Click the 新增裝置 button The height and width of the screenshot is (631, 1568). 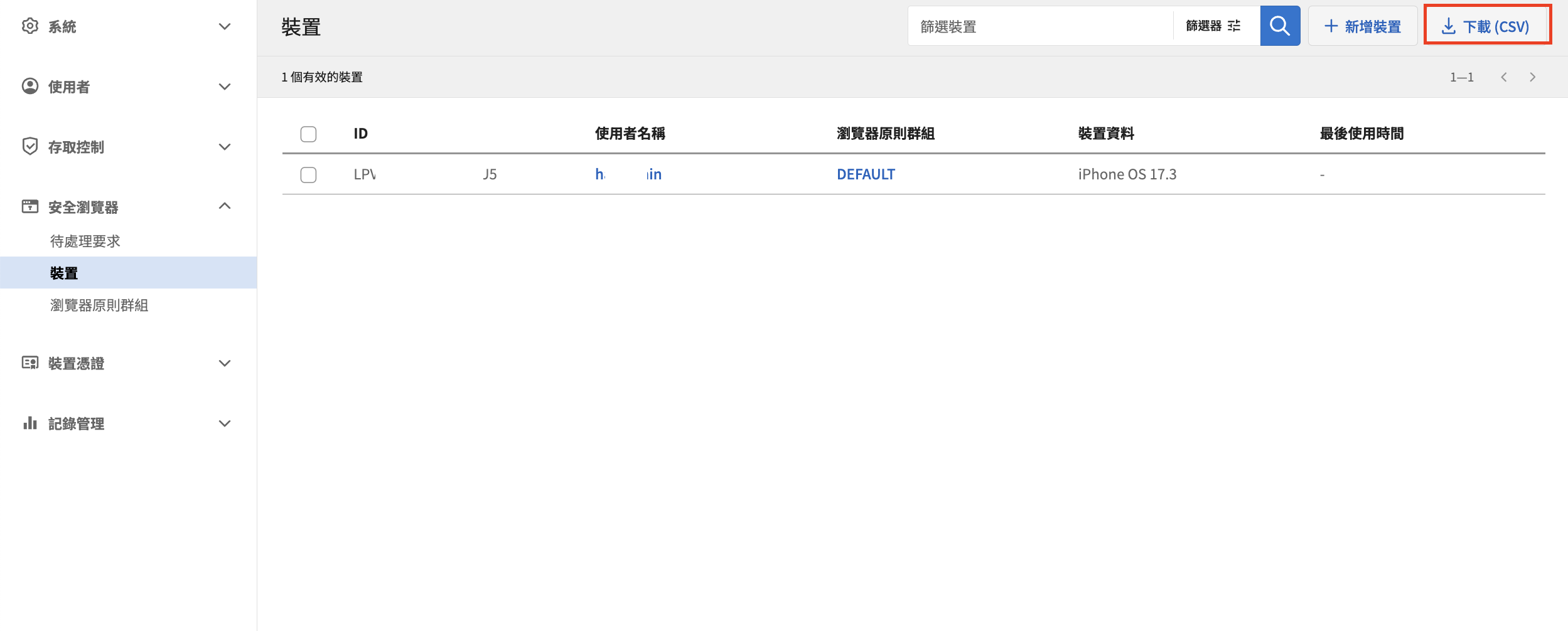coord(1363,26)
